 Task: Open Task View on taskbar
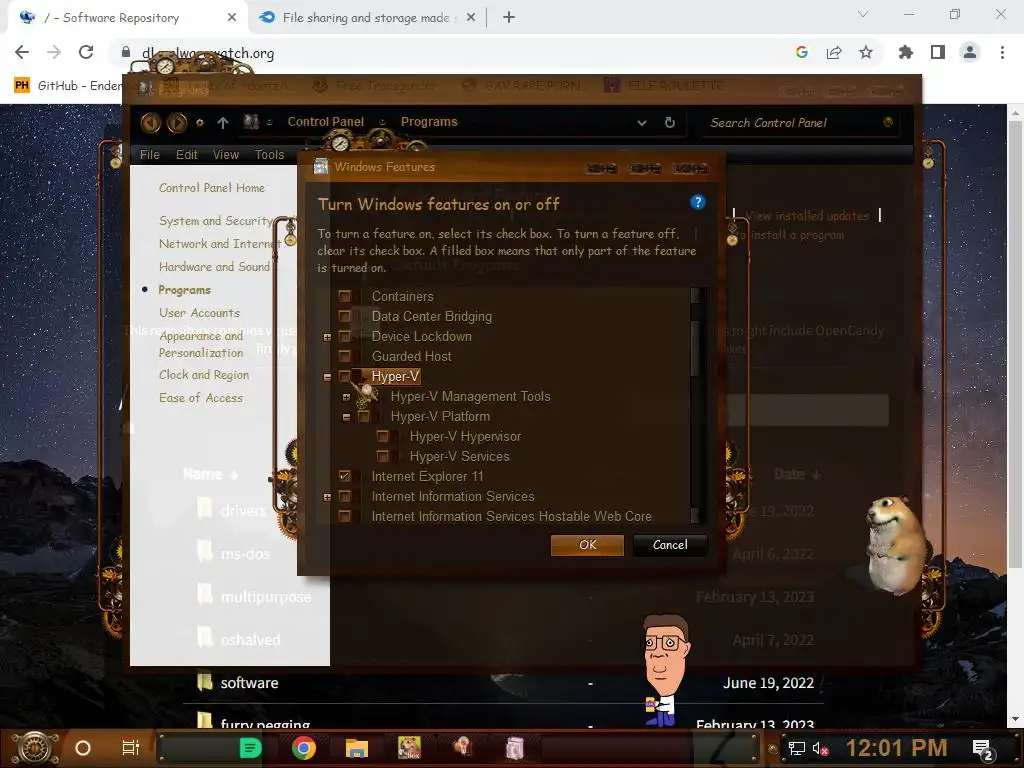coord(131,748)
